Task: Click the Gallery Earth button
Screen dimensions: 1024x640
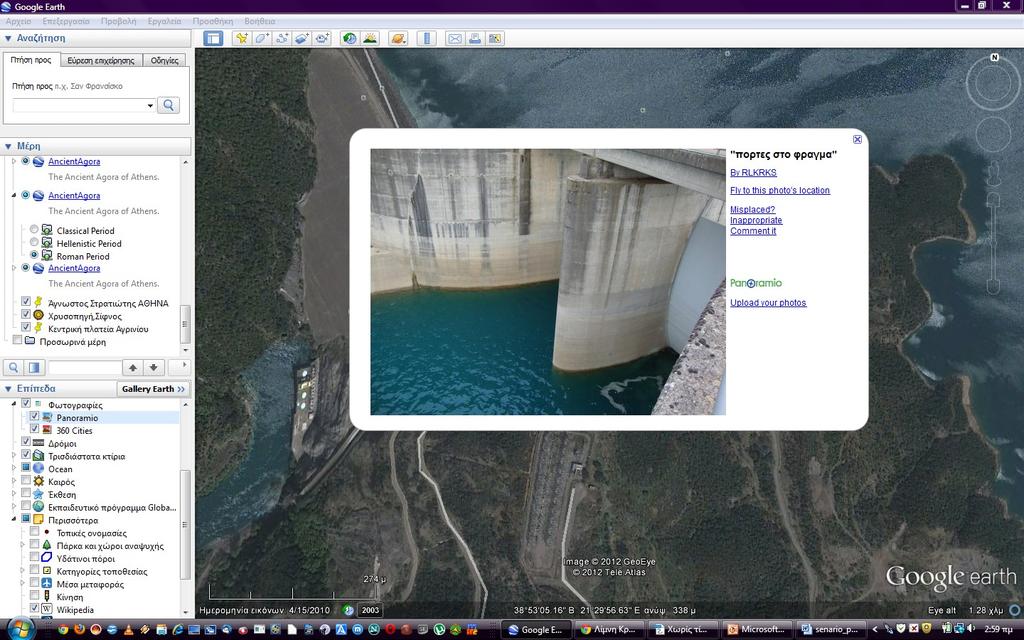Action: tap(153, 389)
